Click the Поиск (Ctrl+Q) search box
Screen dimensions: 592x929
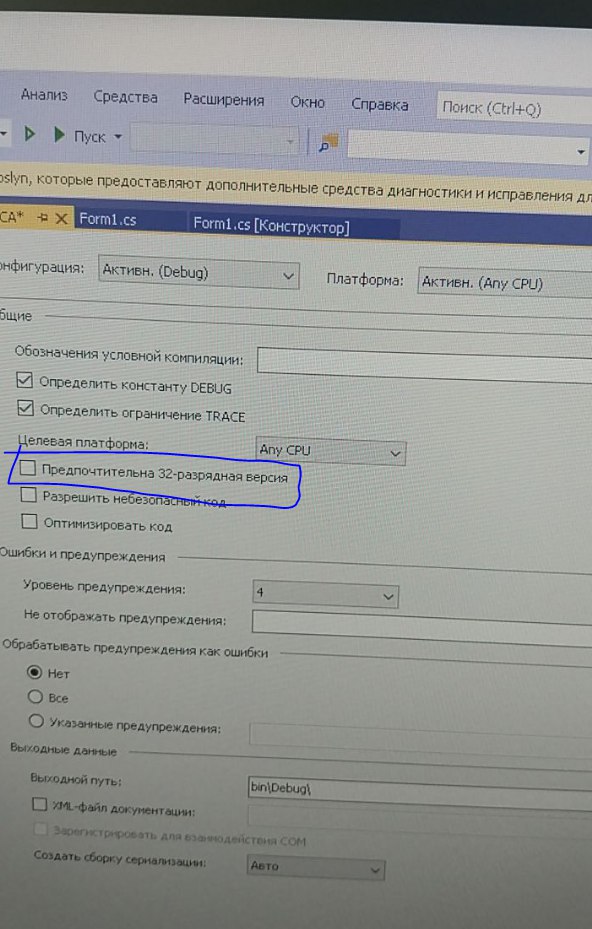[514, 109]
